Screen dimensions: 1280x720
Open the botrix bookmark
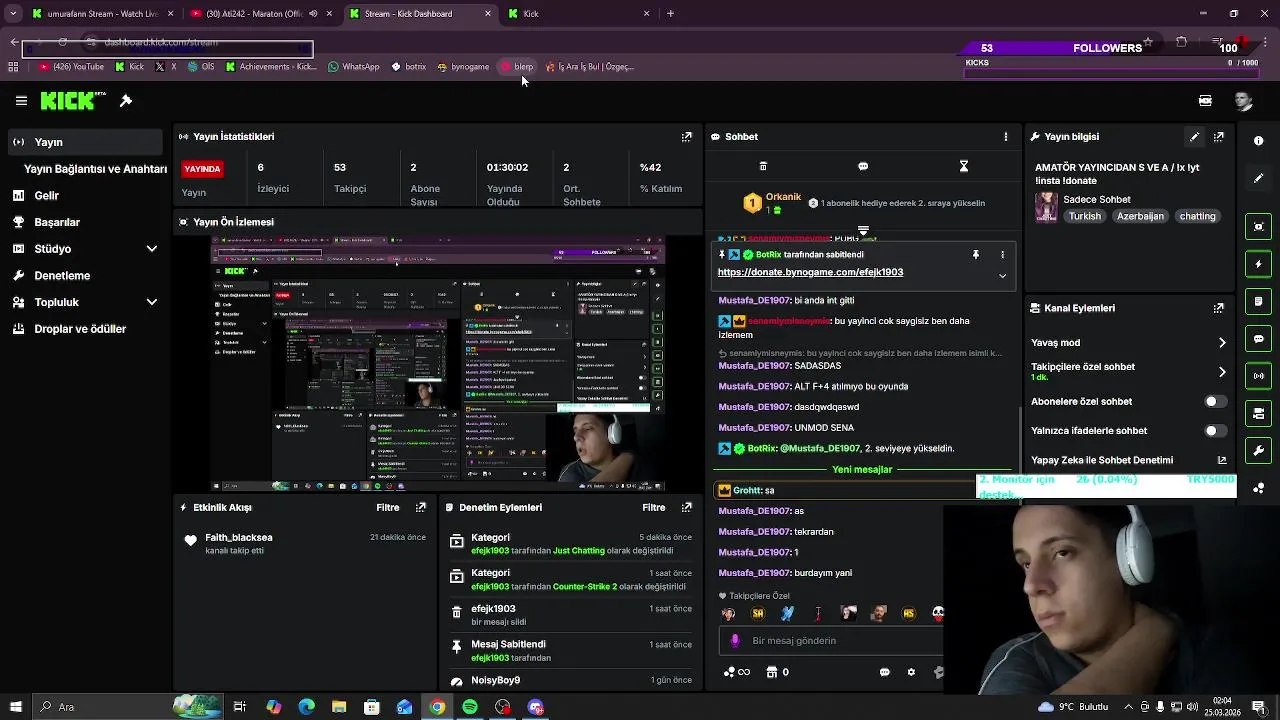(409, 67)
